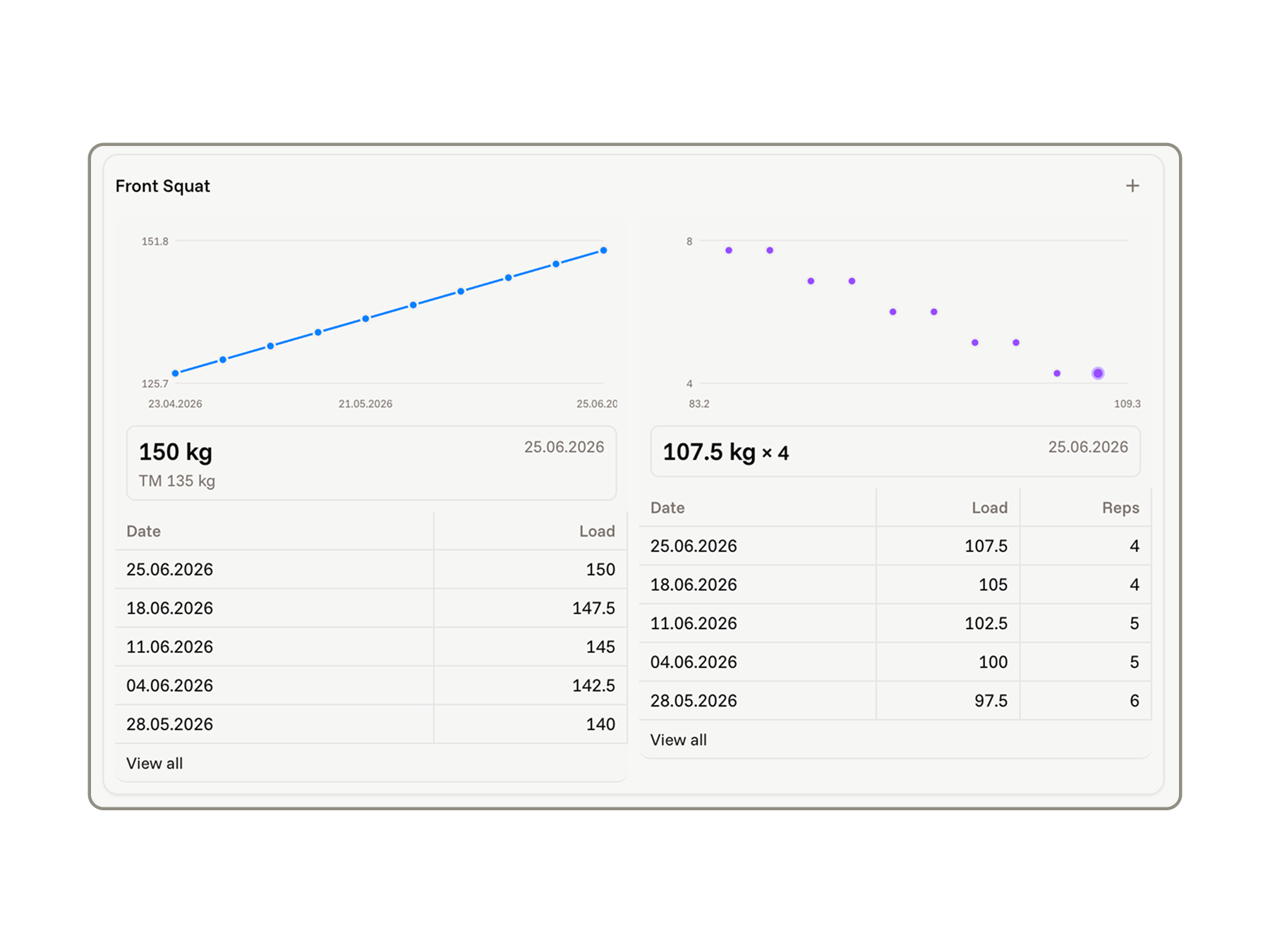Select the 11.06.2026 row with load 145
The image size is (1270, 952).
(x=371, y=647)
